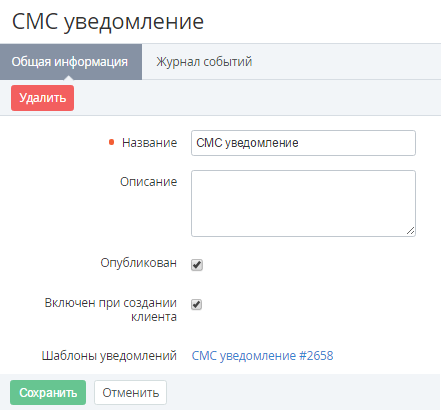Open the СМС уведомление #2658 template link

[x=262, y=356]
